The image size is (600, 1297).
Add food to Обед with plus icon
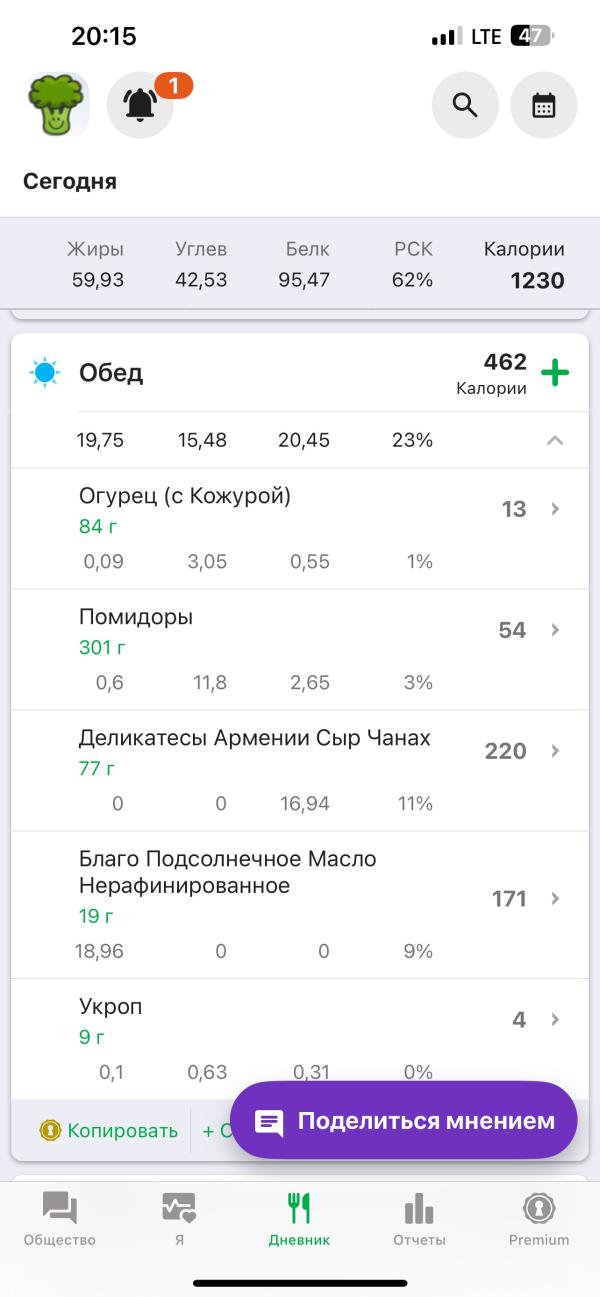pyautogui.click(x=555, y=373)
